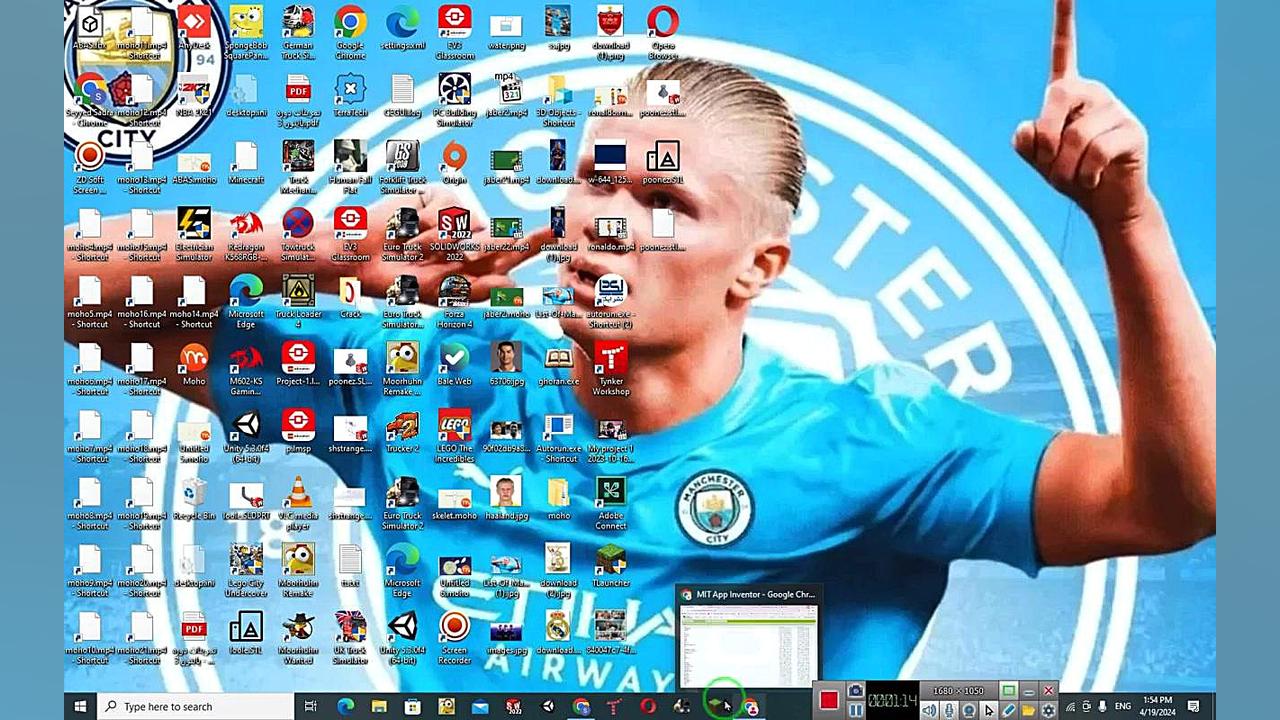Select the Bale Web desktop icon
The image size is (1280, 720).
pos(454,365)
